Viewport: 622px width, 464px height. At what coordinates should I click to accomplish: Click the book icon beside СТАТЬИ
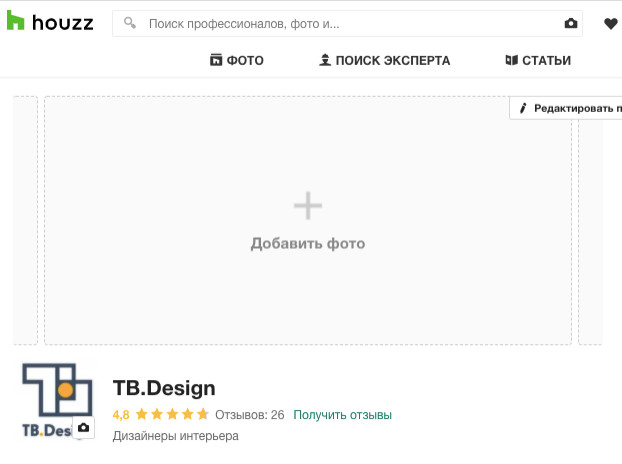tap(512, 60)
